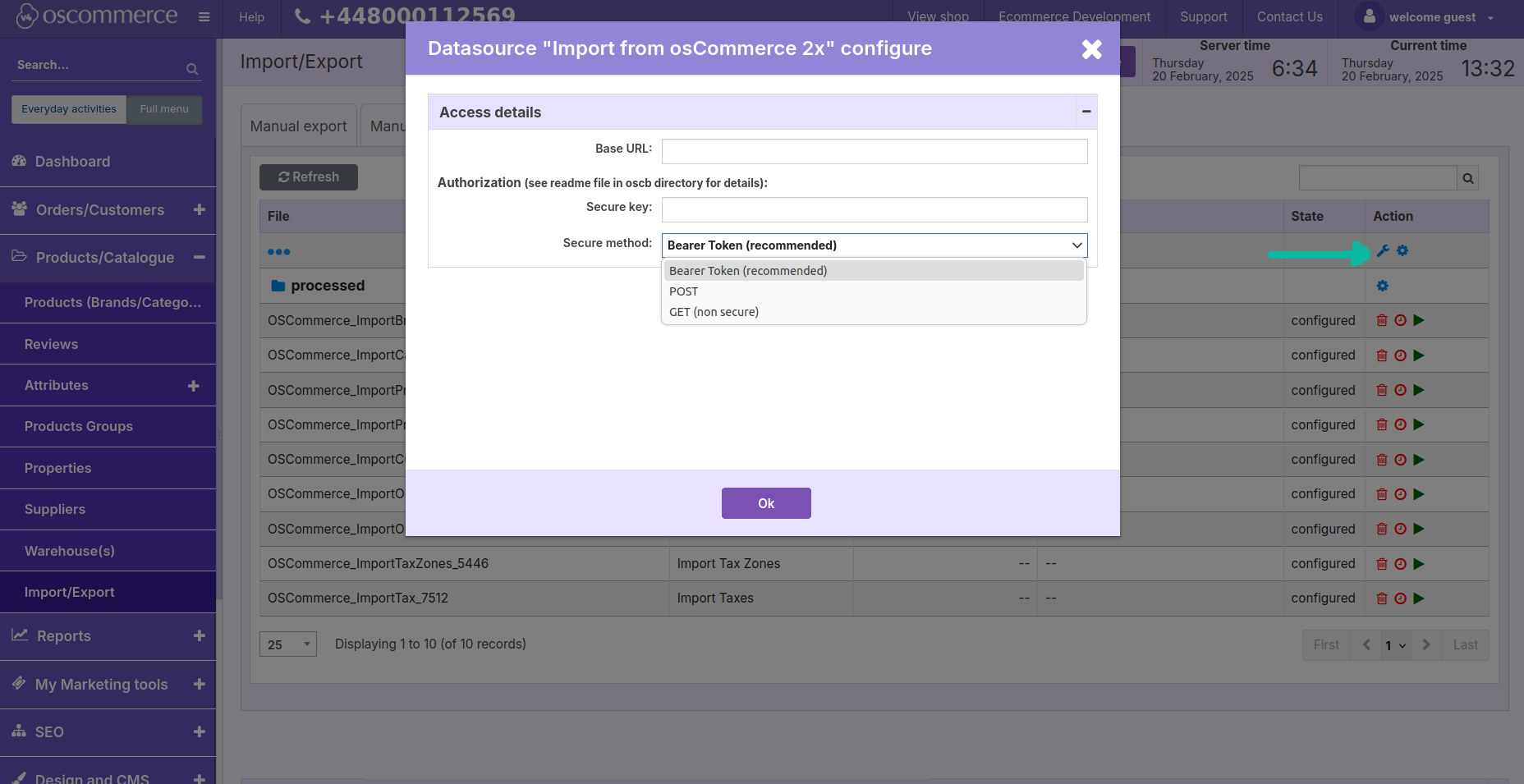Open Dashboard in sidebar

pos(72,162)
